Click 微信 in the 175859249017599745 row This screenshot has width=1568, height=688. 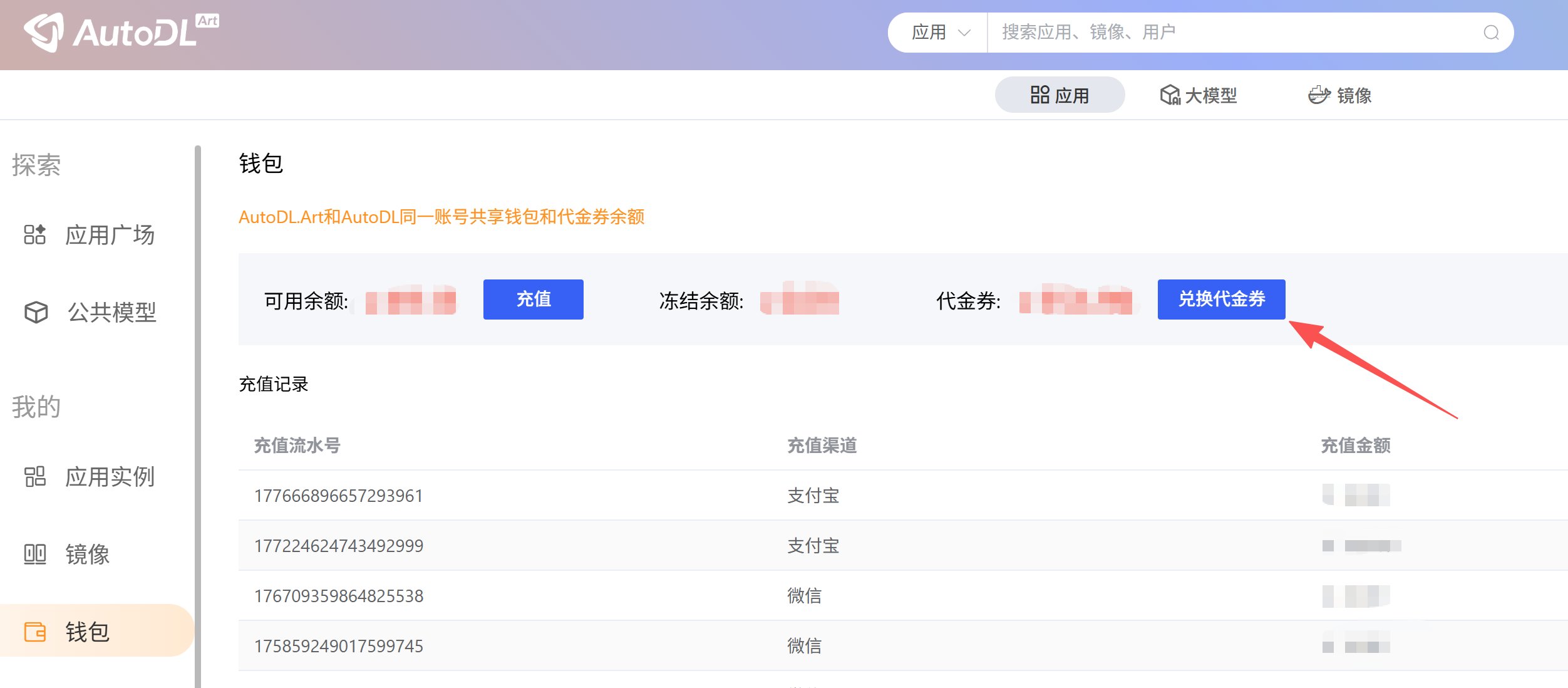pos(804,646)
